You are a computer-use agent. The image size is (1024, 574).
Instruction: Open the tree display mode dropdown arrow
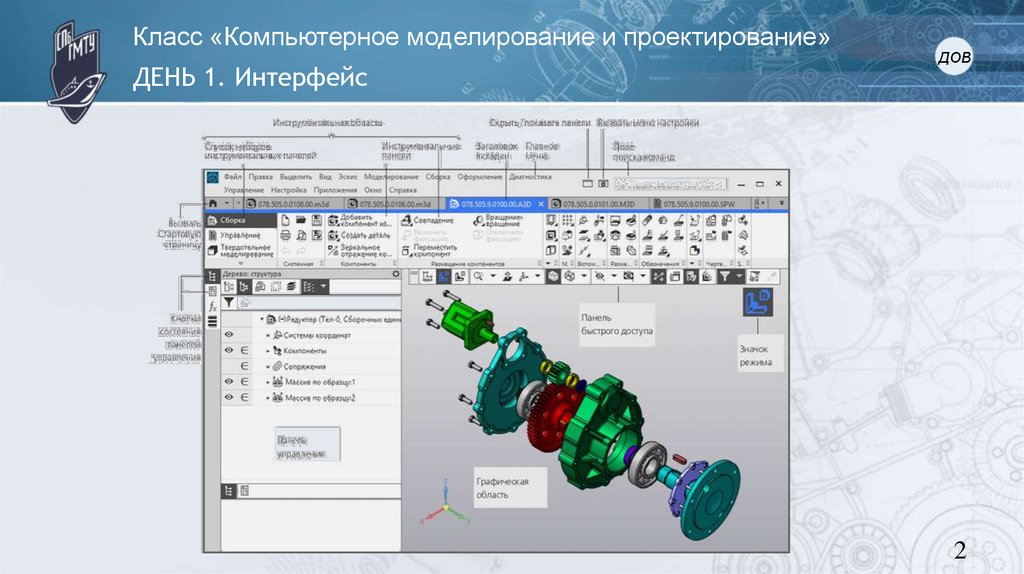coord(323,287)
